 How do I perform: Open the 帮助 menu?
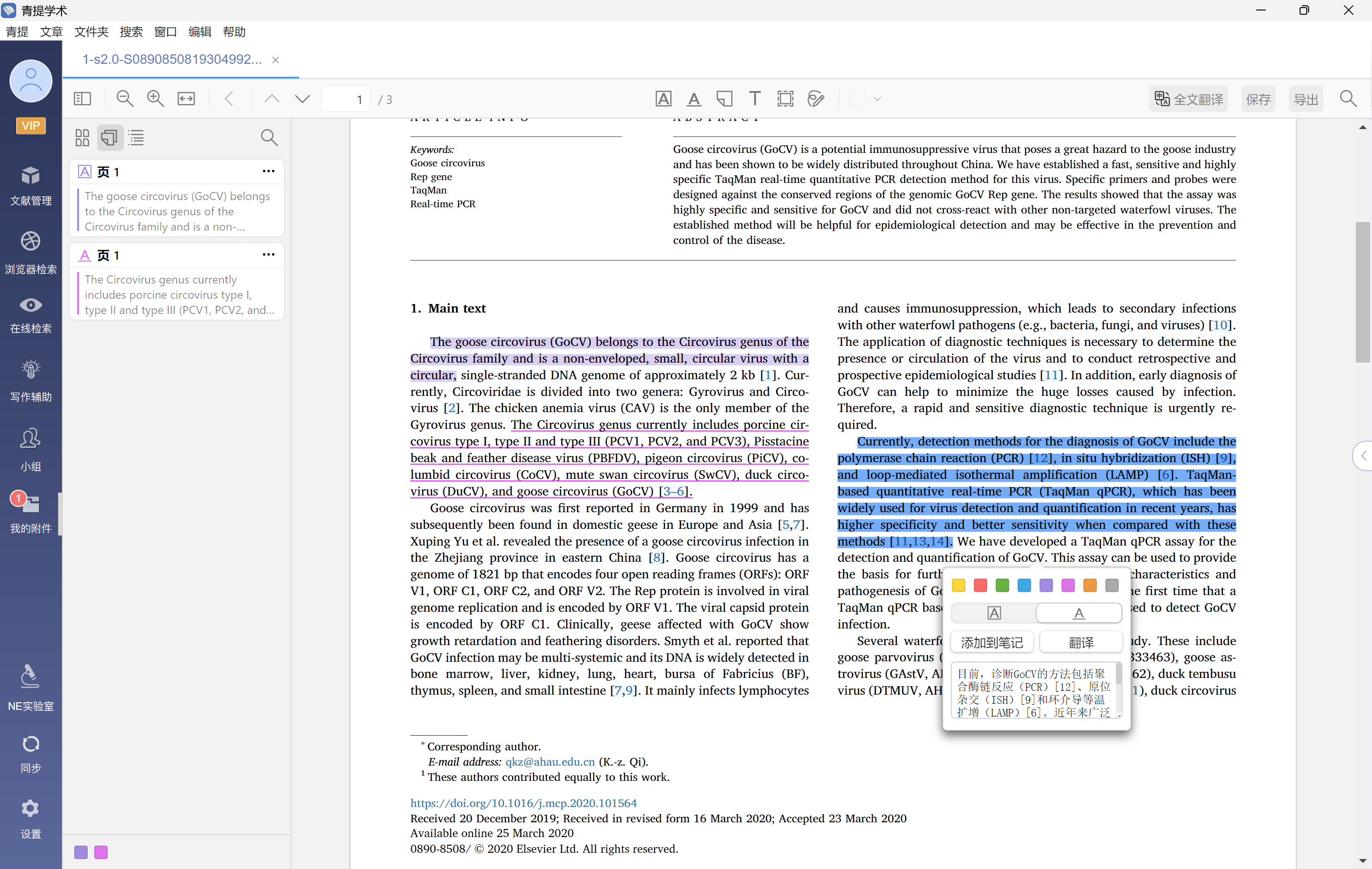click(234, 32)
